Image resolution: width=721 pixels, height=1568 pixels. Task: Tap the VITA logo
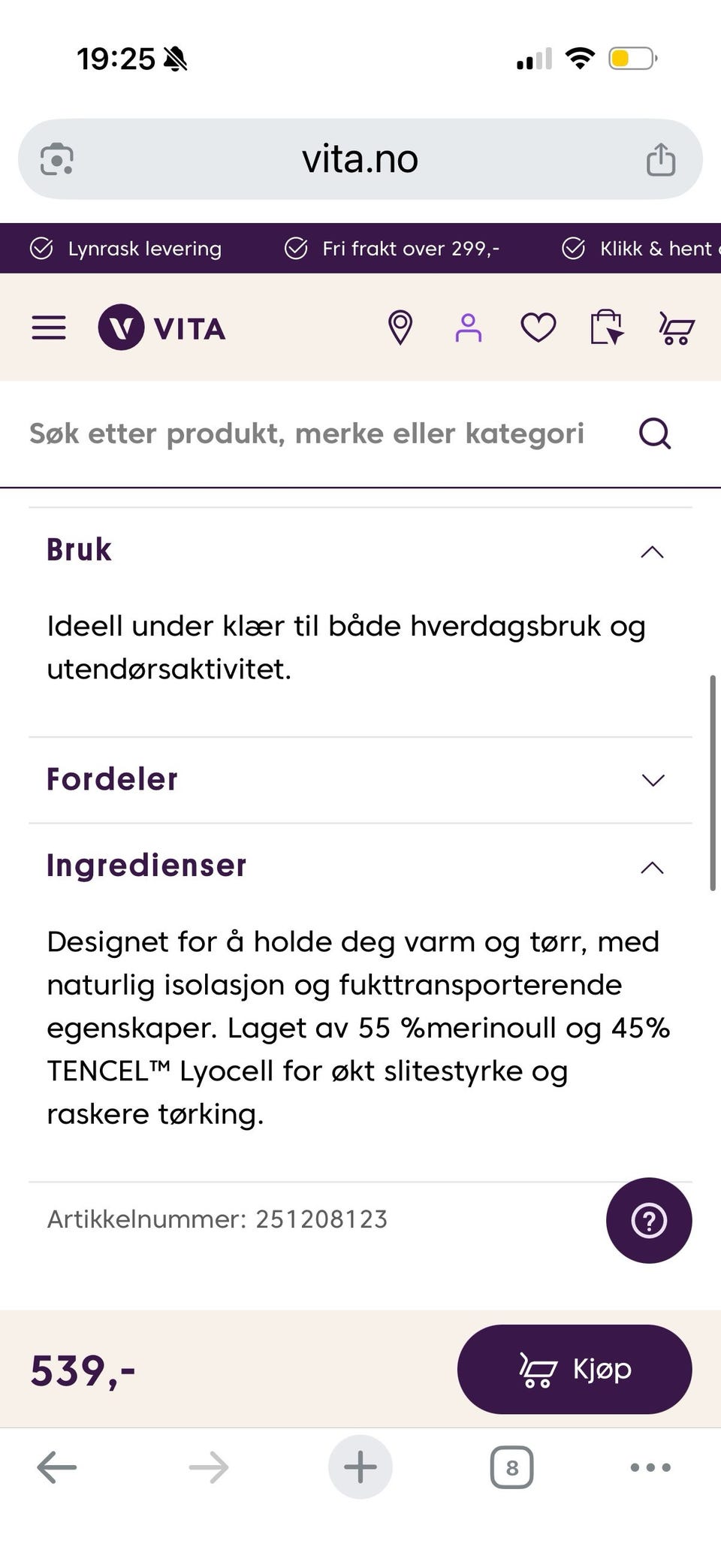coord(161,328)
